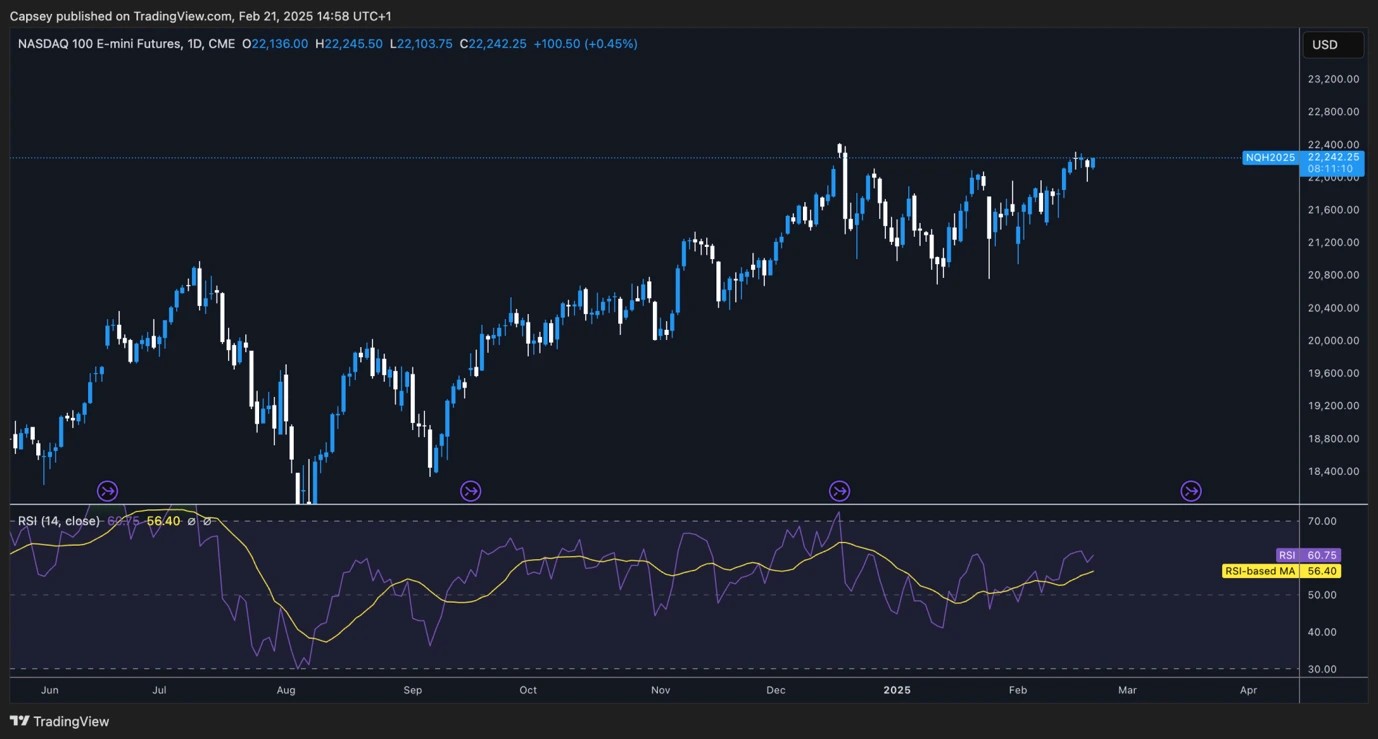Open the circled arrow marker below the August candles
The image size is (1378, 739).
tap(107, 491)
